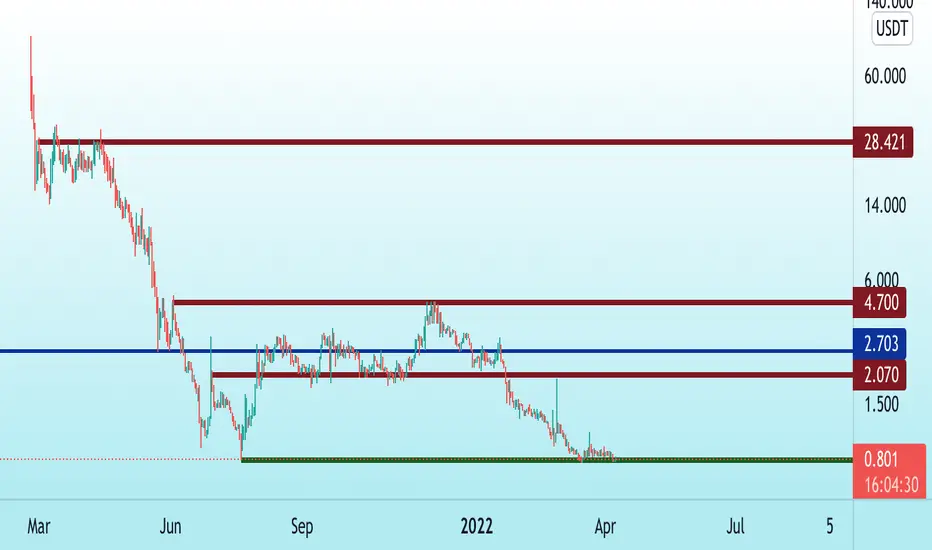Viewport: 932px width, 550px height.
Task: Select the 2.070 price level label
Action: tap(880, 375)
